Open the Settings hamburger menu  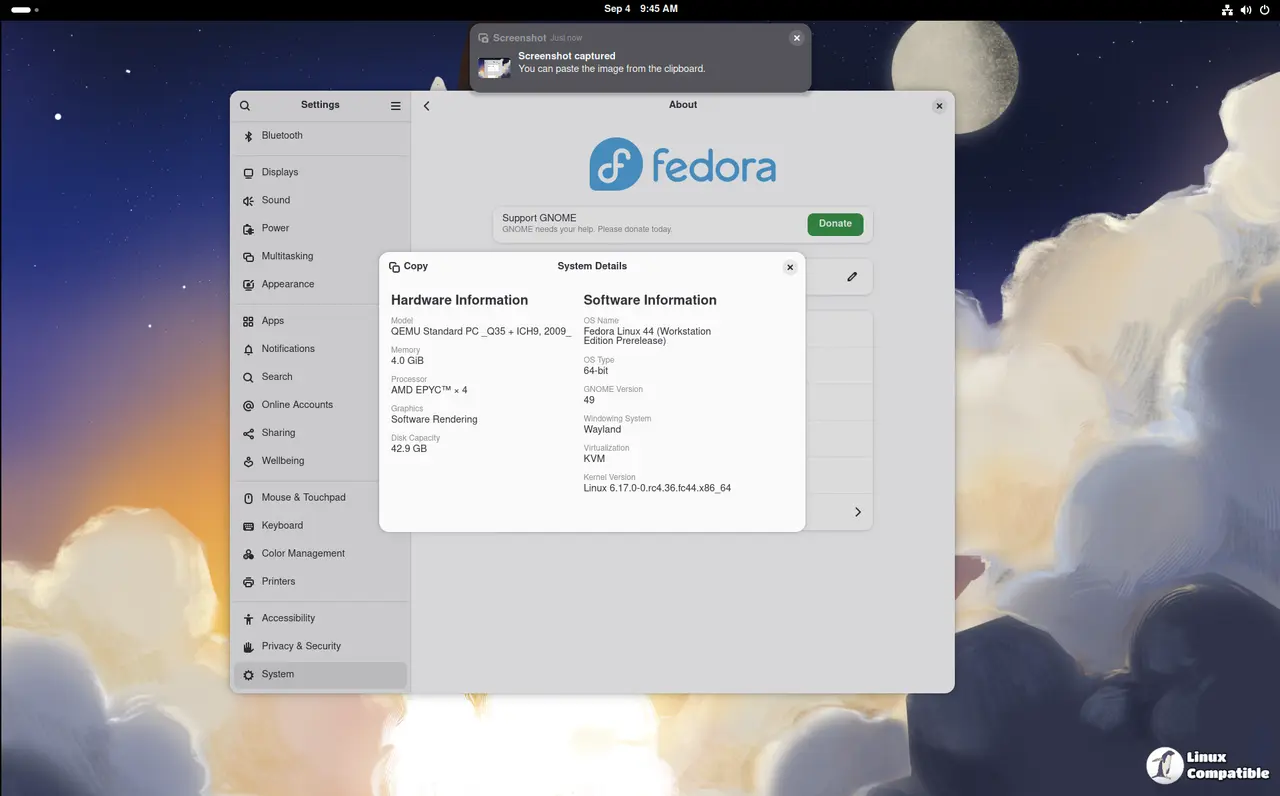[x=396, y=106]
